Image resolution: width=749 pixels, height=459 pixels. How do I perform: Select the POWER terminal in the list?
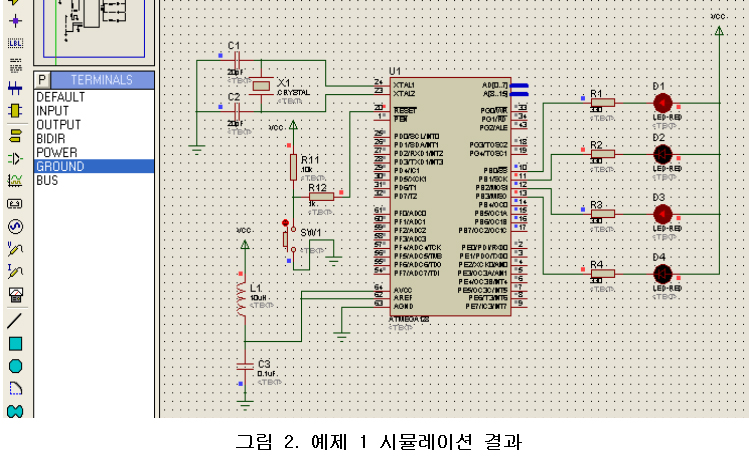coord(57,153)
